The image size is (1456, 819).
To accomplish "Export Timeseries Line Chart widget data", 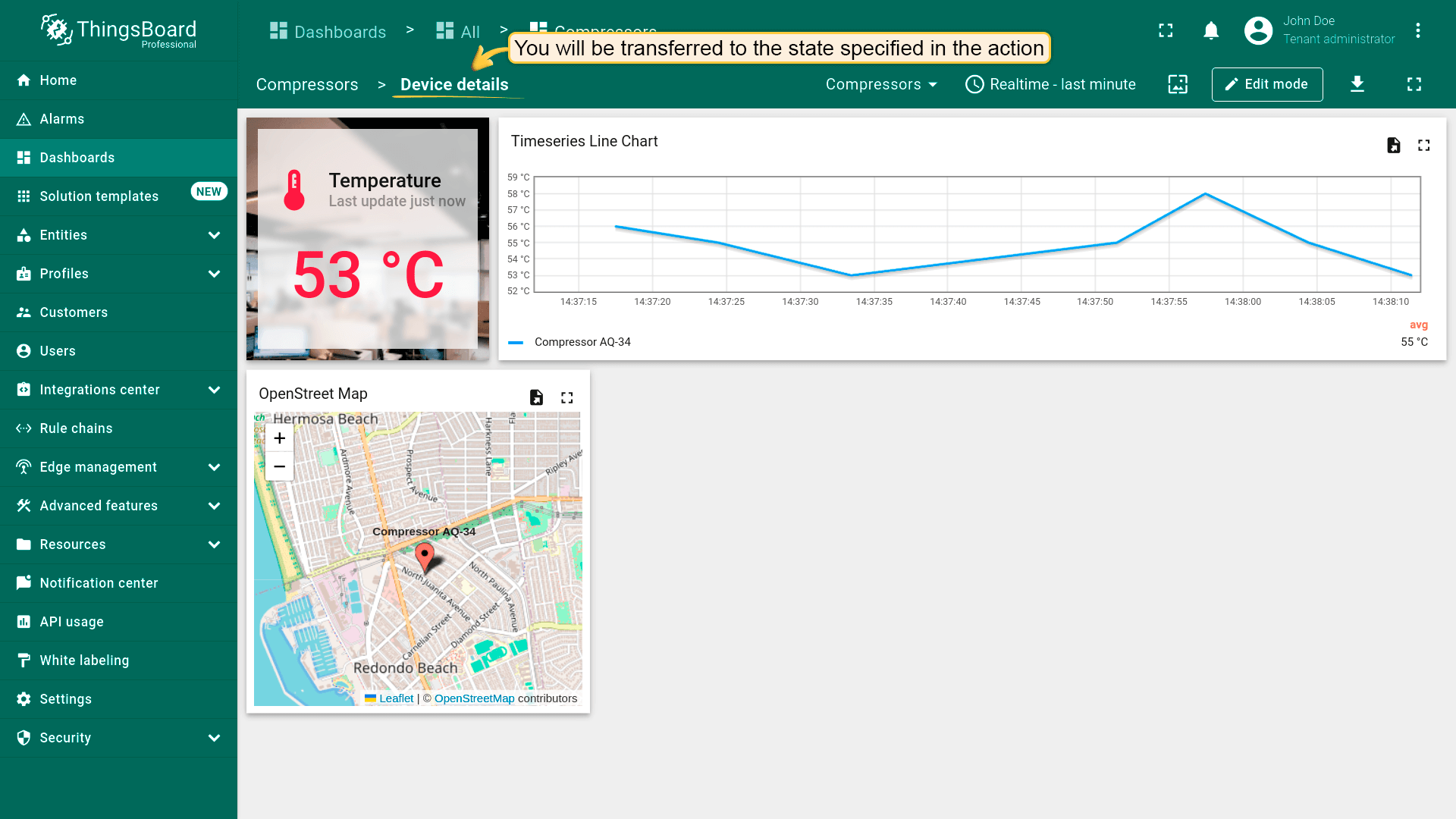I will 1393,146.
